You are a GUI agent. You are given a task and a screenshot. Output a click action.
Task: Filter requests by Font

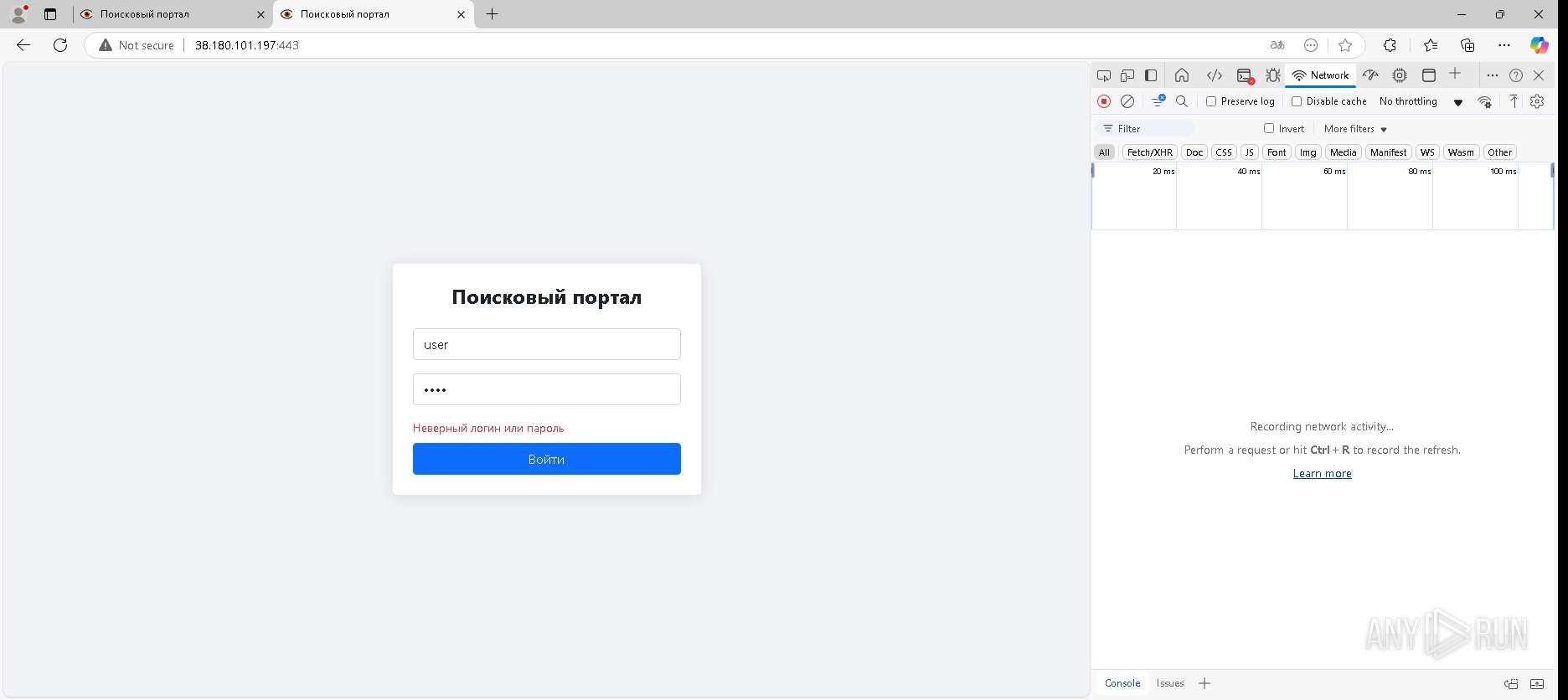(1277, 152)
